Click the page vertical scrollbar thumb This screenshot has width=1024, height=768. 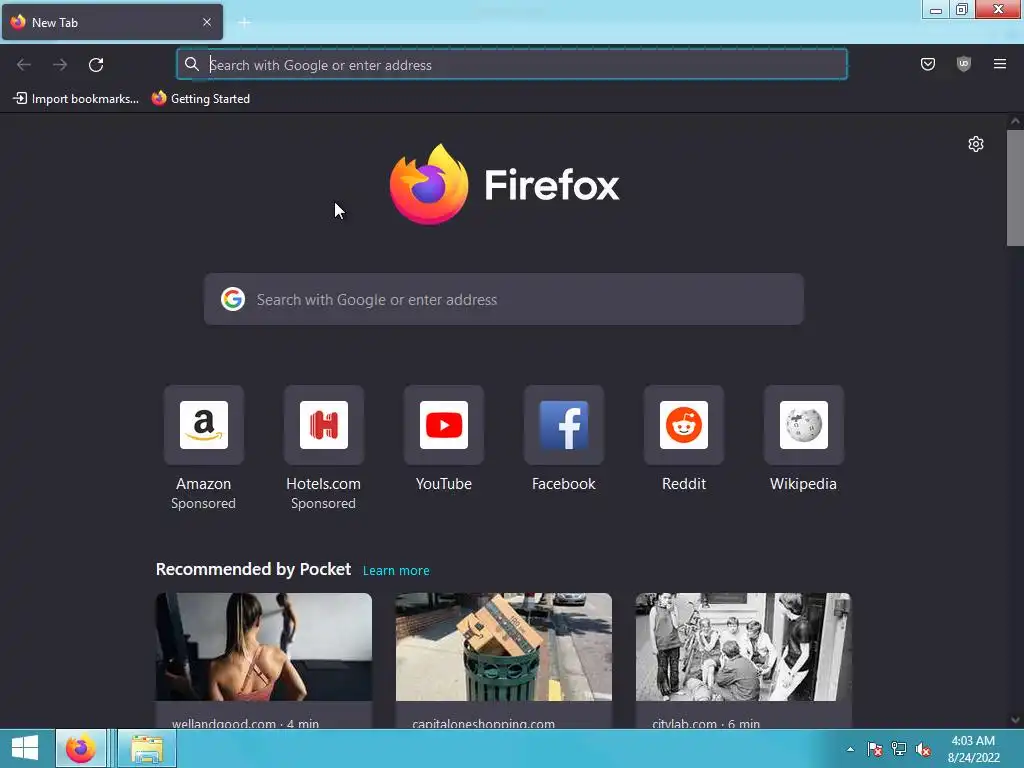coord(1015,187)
